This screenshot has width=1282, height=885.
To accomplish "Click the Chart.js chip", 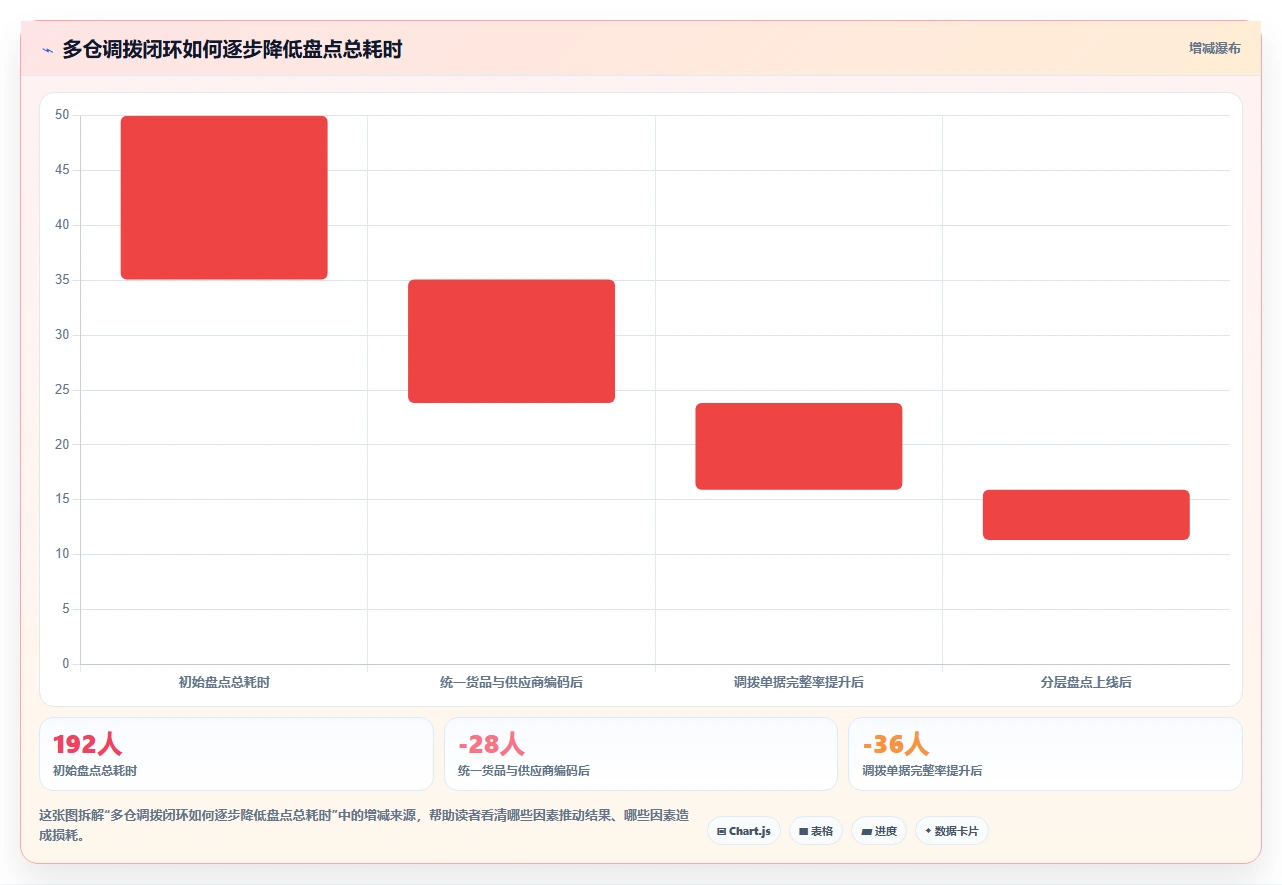I will [x=744, y=831].
